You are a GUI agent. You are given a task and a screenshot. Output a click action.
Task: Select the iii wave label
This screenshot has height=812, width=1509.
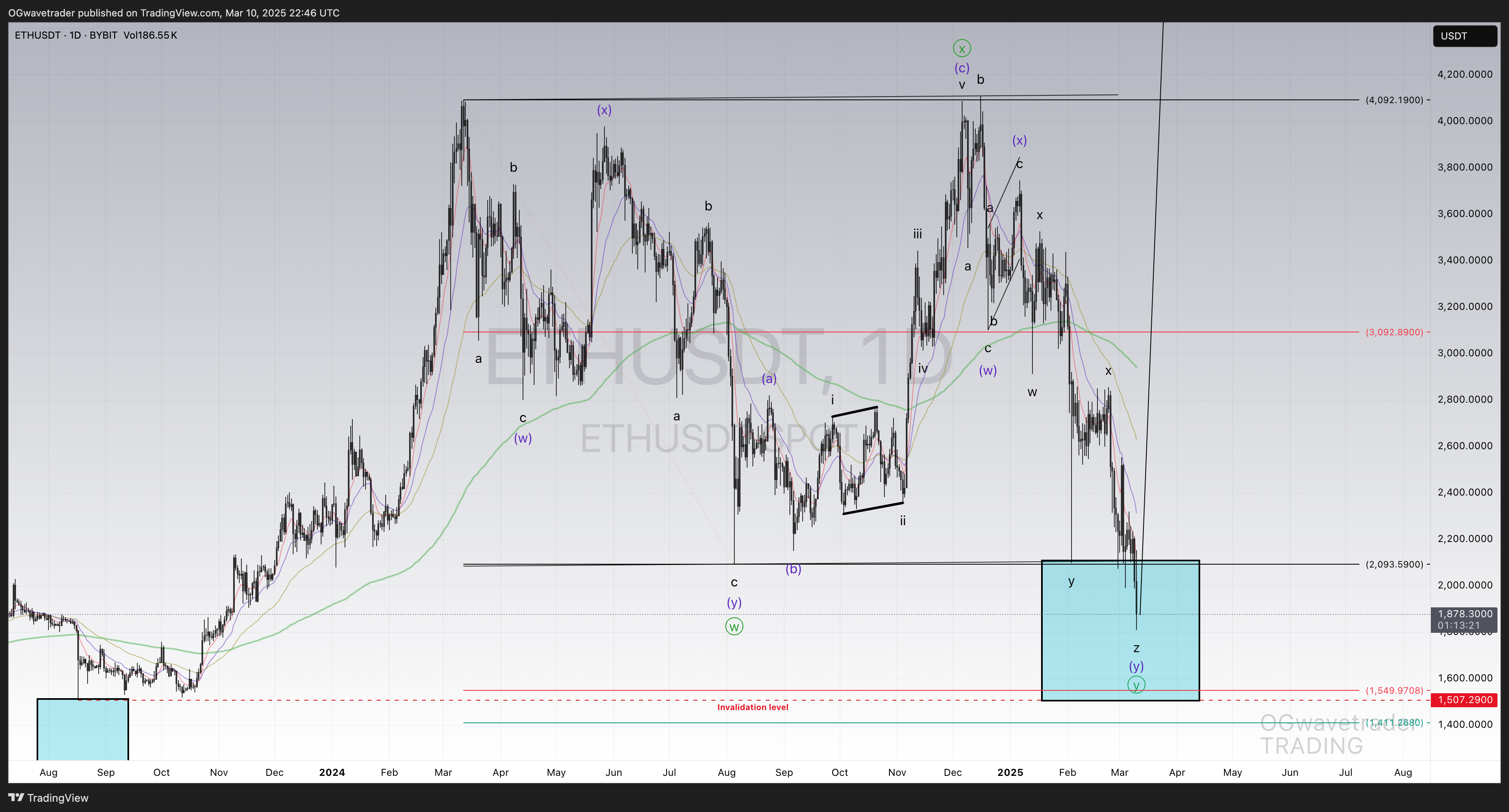(917, 234)
